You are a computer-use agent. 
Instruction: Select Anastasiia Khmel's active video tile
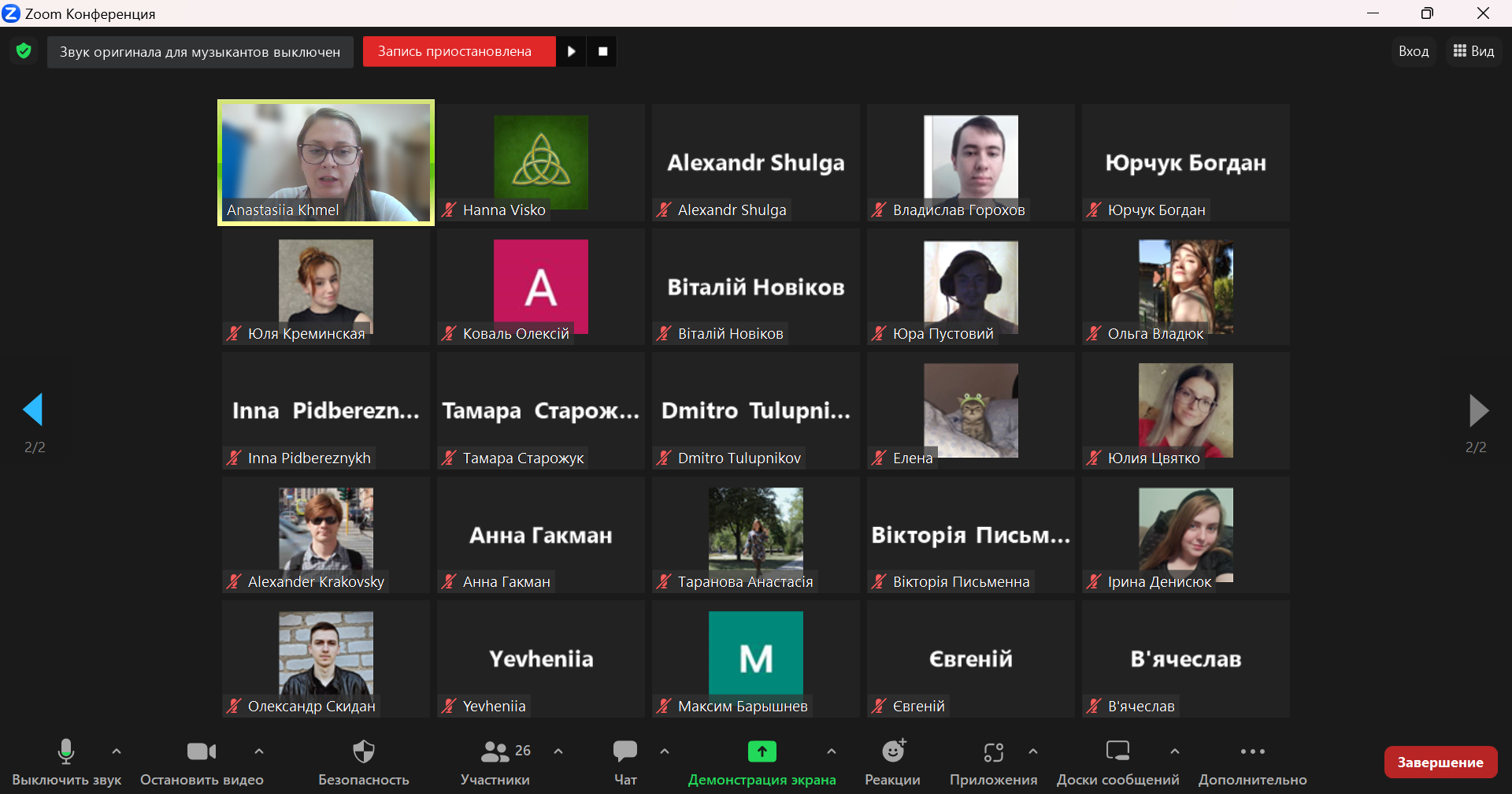(326, 162)
